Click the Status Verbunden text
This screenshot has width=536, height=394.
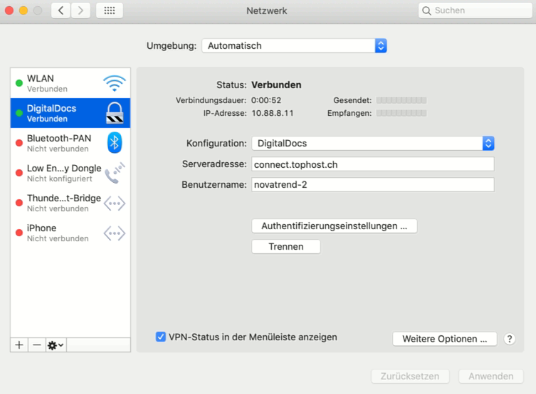tap(276, 85)
